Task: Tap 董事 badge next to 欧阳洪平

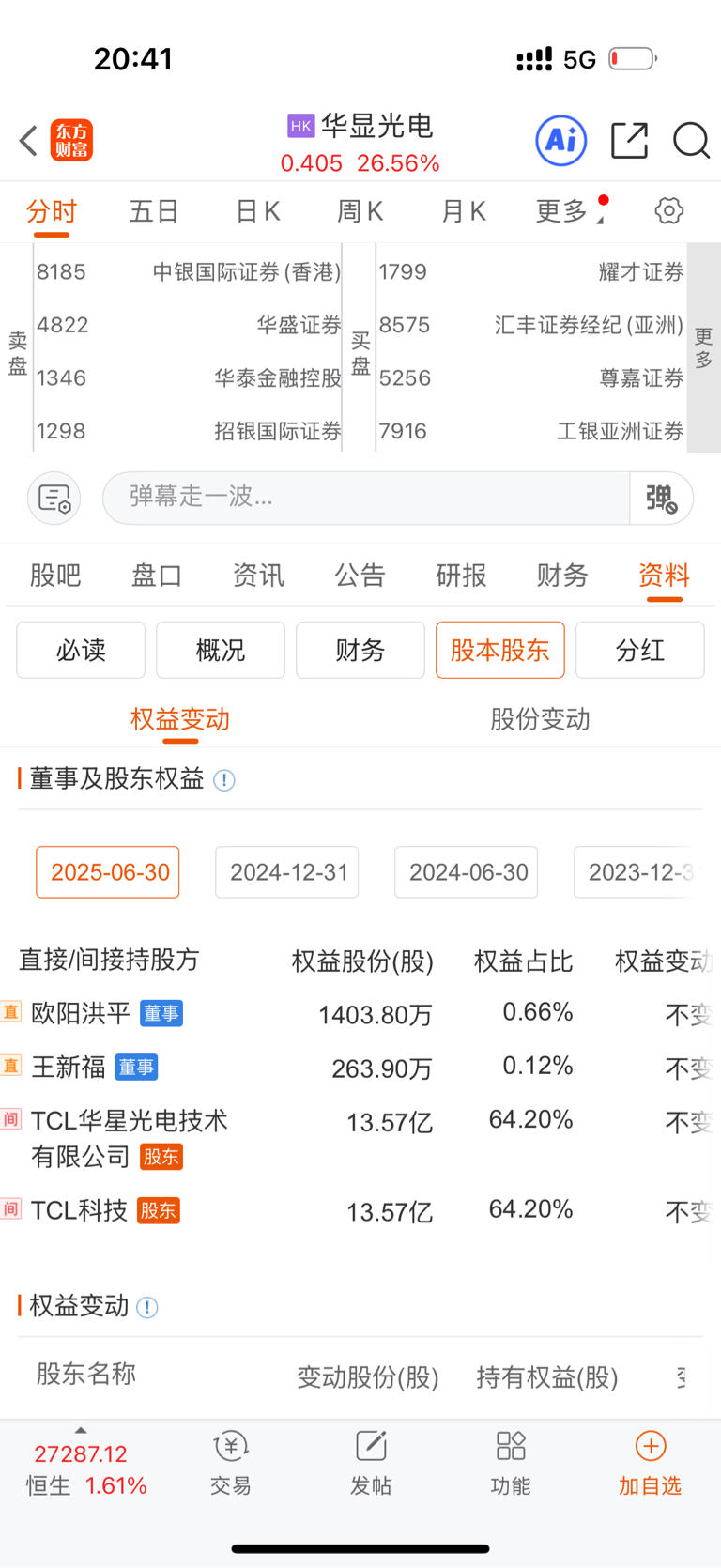Action: (x=161, y=1013)
